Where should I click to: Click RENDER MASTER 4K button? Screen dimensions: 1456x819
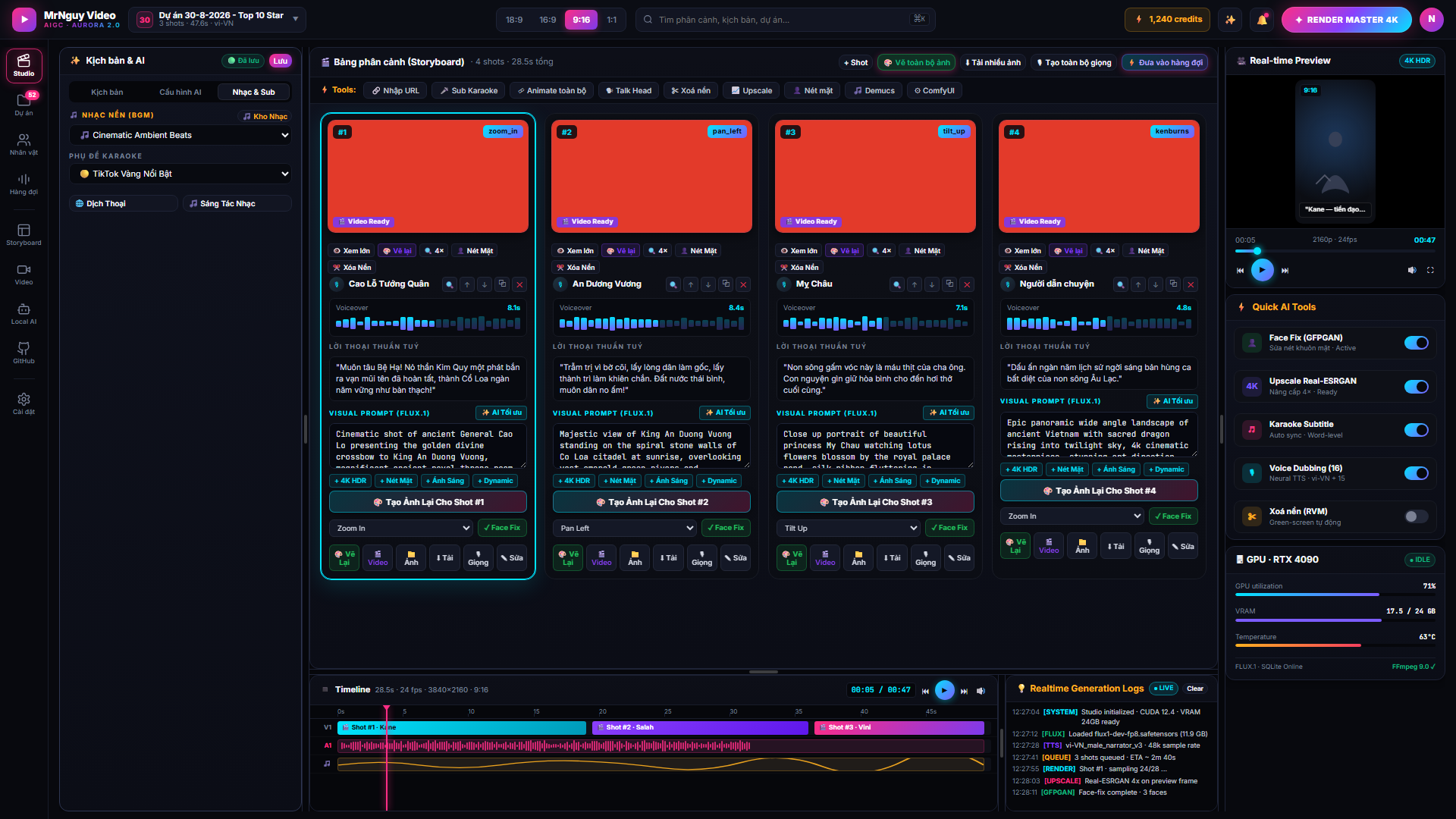1346,20
